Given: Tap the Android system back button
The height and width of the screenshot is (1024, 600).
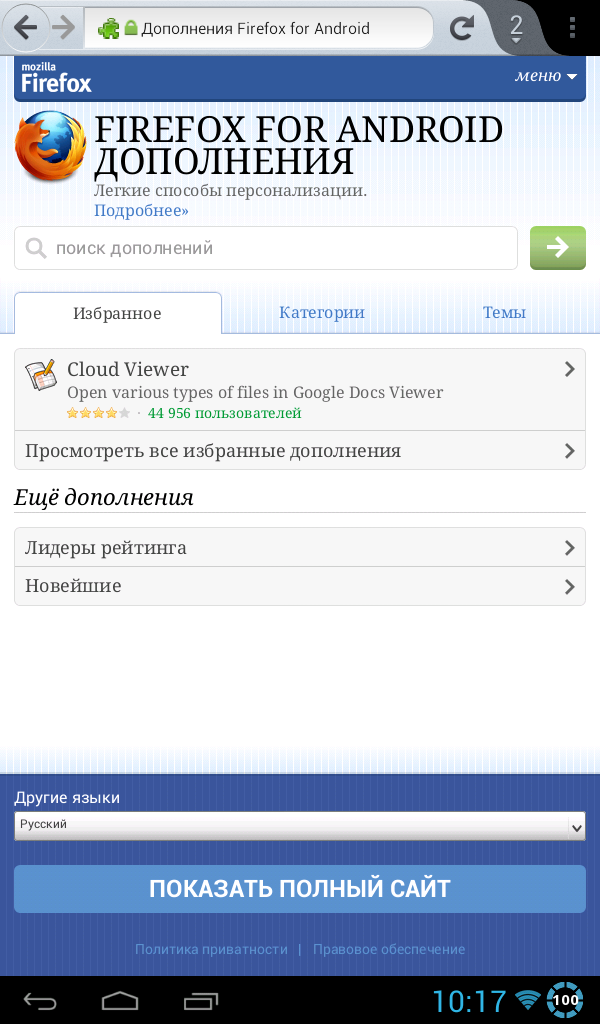Looking at the screenshot, I should pos(40,1000).
